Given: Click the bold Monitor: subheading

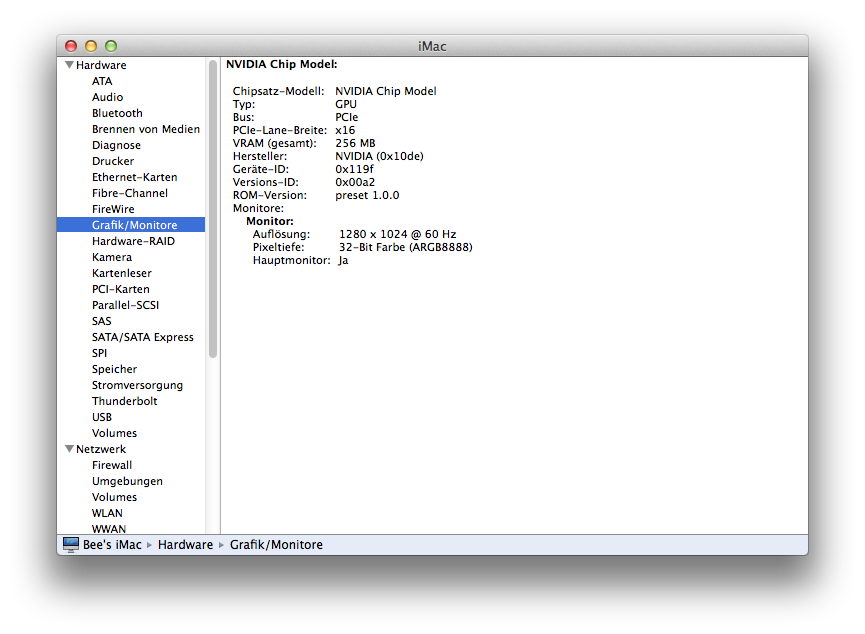Looking at the screenshot, I should [270, 221].
